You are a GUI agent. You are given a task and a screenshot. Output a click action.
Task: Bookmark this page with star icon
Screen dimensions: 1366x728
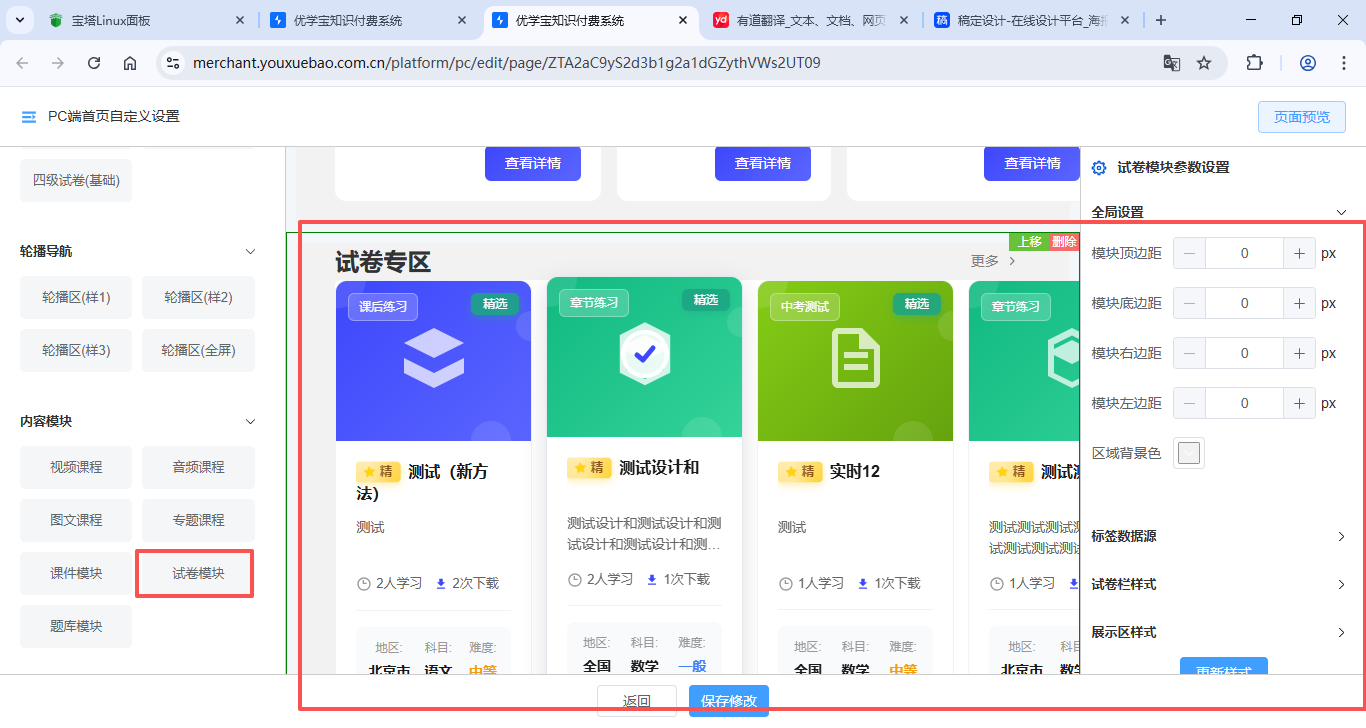1204,63
